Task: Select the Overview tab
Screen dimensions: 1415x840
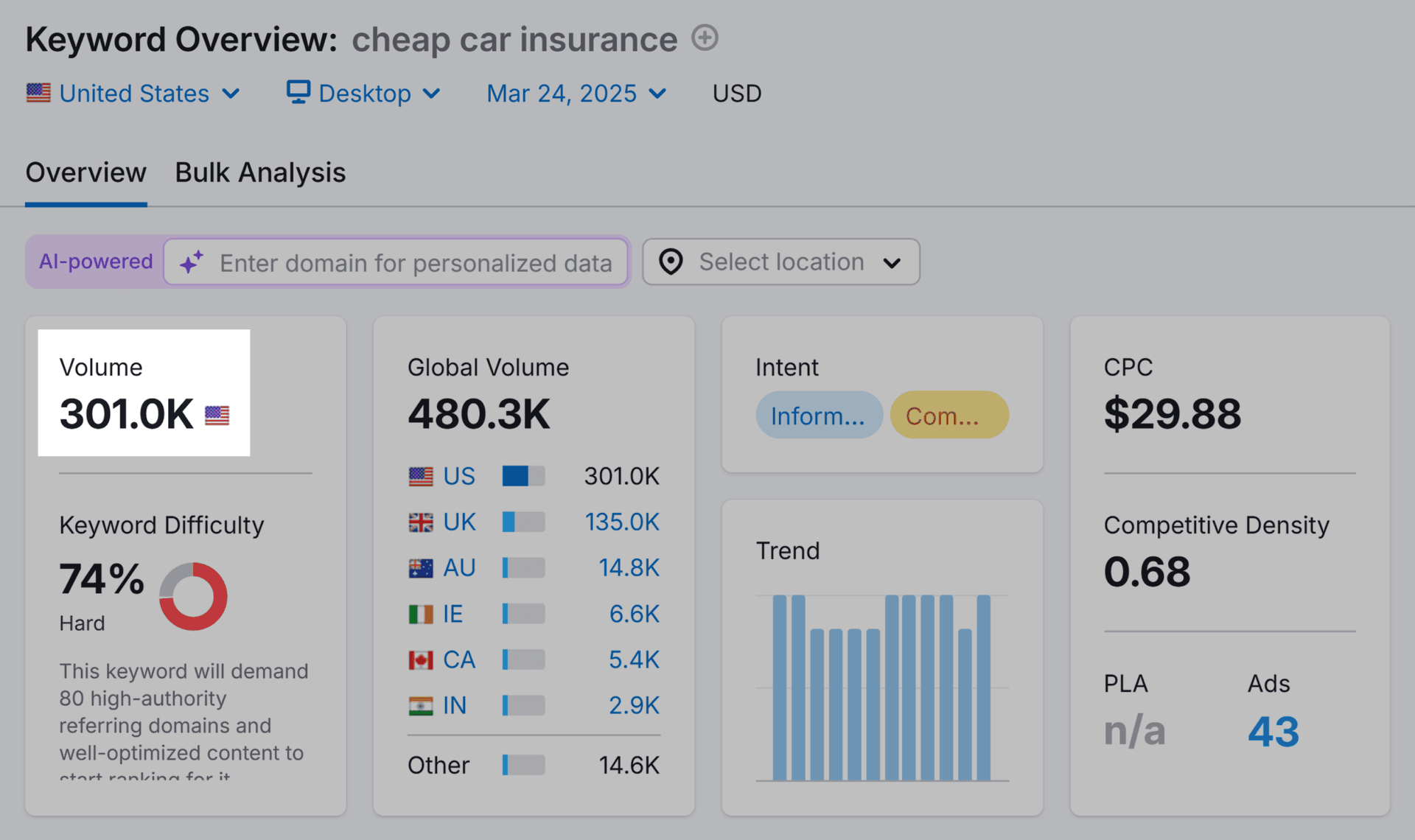Action: point(85,172)
